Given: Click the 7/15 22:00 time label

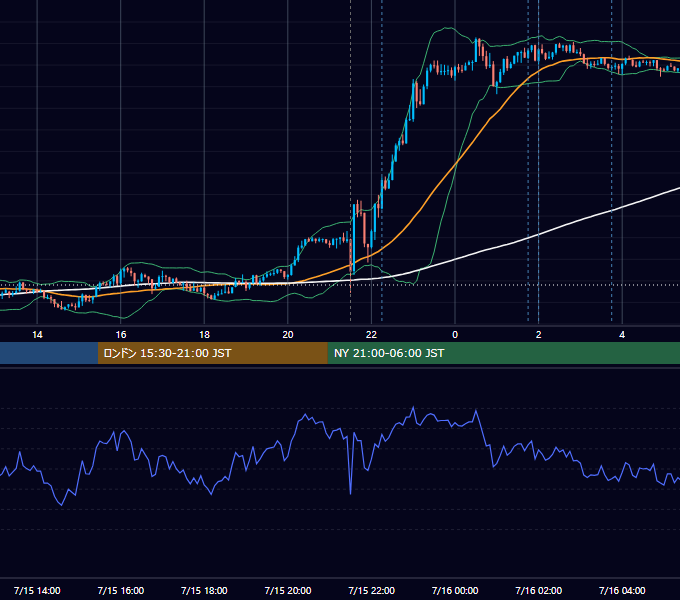Looking at the screenshot, I should pyautogui.click(x=372, y=590).
